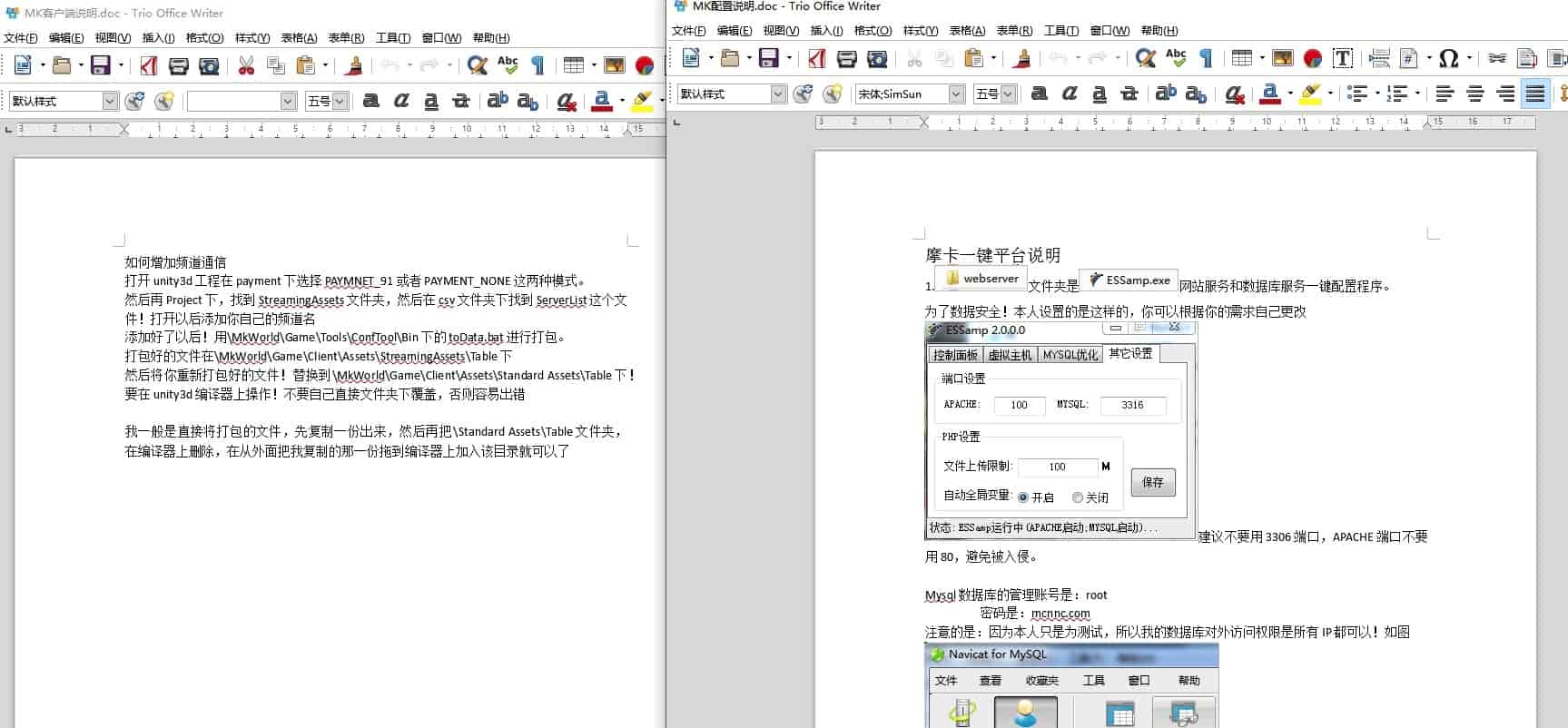Open 五号 font size dropdown in right window
This screenshot has width=1568, height=728.
(x=1008, y=93)
